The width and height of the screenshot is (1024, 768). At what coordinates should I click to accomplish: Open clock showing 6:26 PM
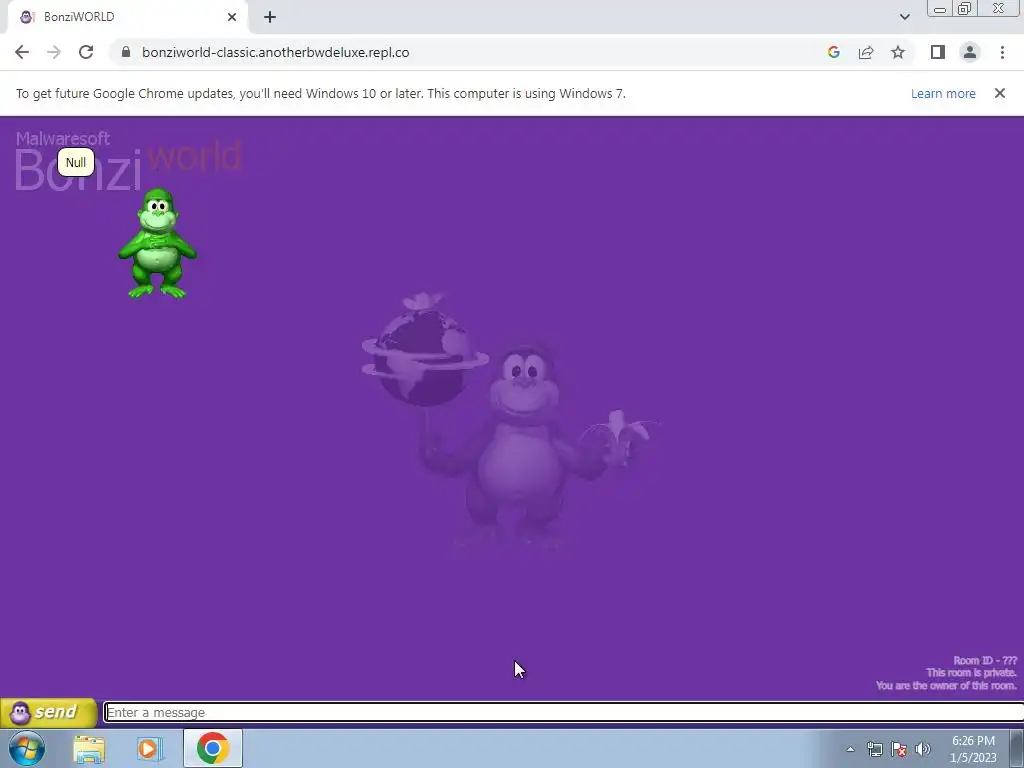point(973,749)
